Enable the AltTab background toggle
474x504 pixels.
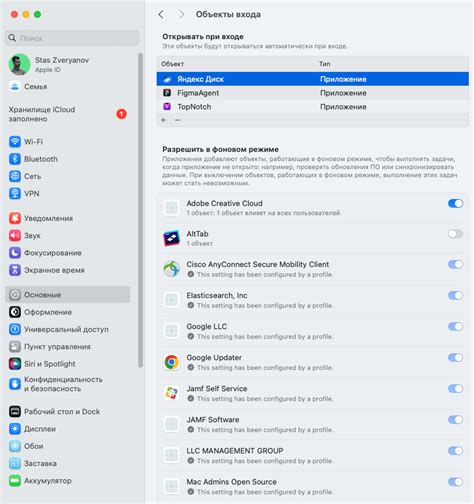(x=455, y=234)
